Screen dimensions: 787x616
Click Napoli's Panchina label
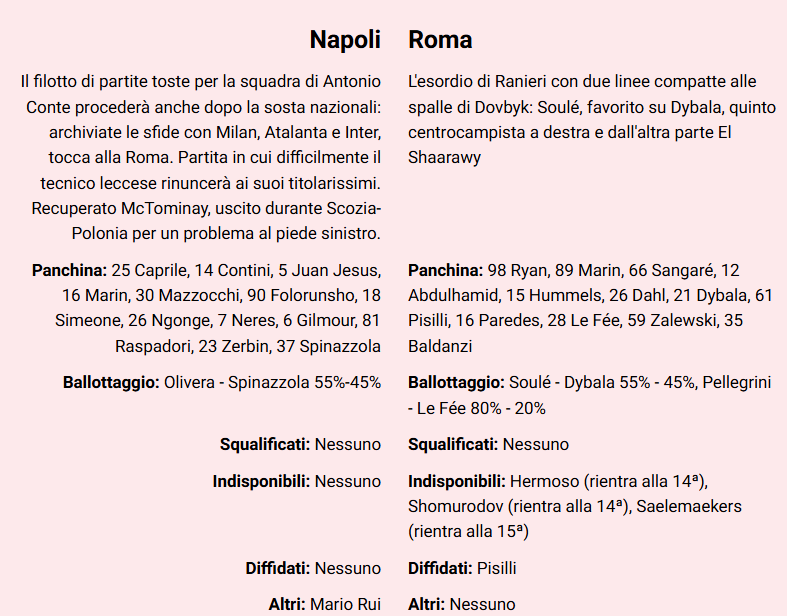[x=69, y=270]
